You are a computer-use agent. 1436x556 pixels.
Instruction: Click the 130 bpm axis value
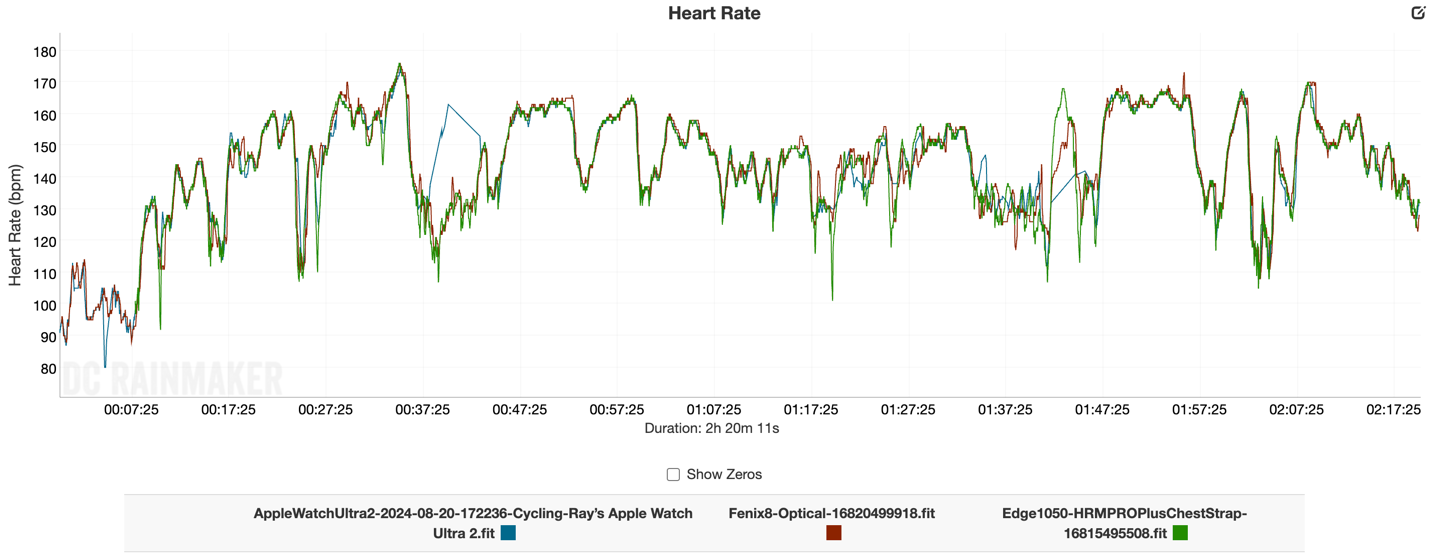[45, 210]
